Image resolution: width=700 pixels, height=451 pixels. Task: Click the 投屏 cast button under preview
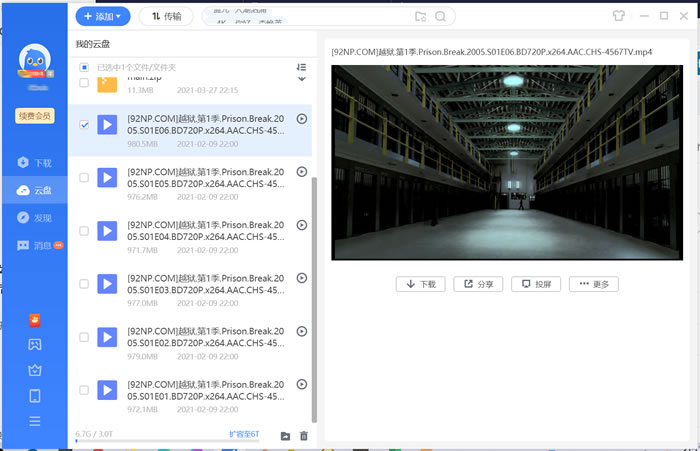coord(536,284)
